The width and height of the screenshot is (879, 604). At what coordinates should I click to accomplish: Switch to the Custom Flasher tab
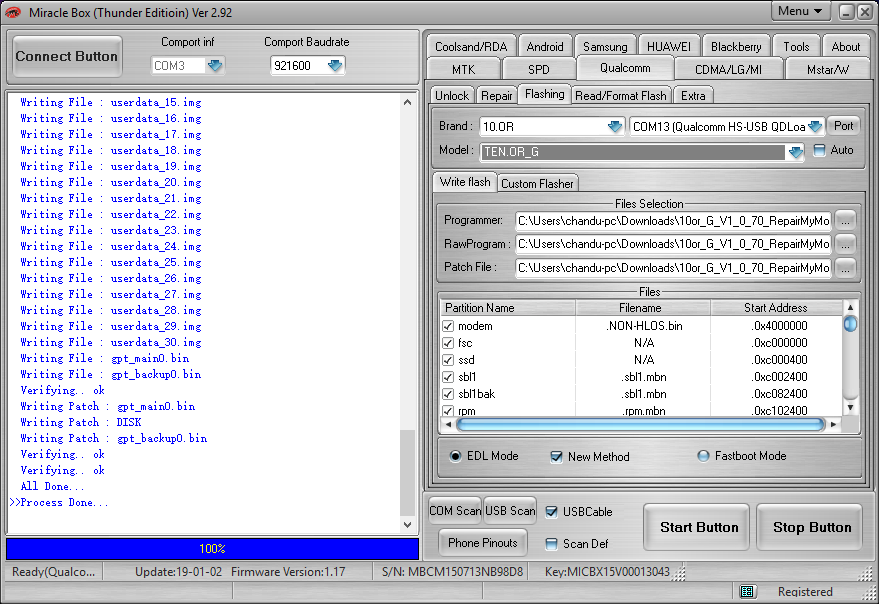[537, 183]
